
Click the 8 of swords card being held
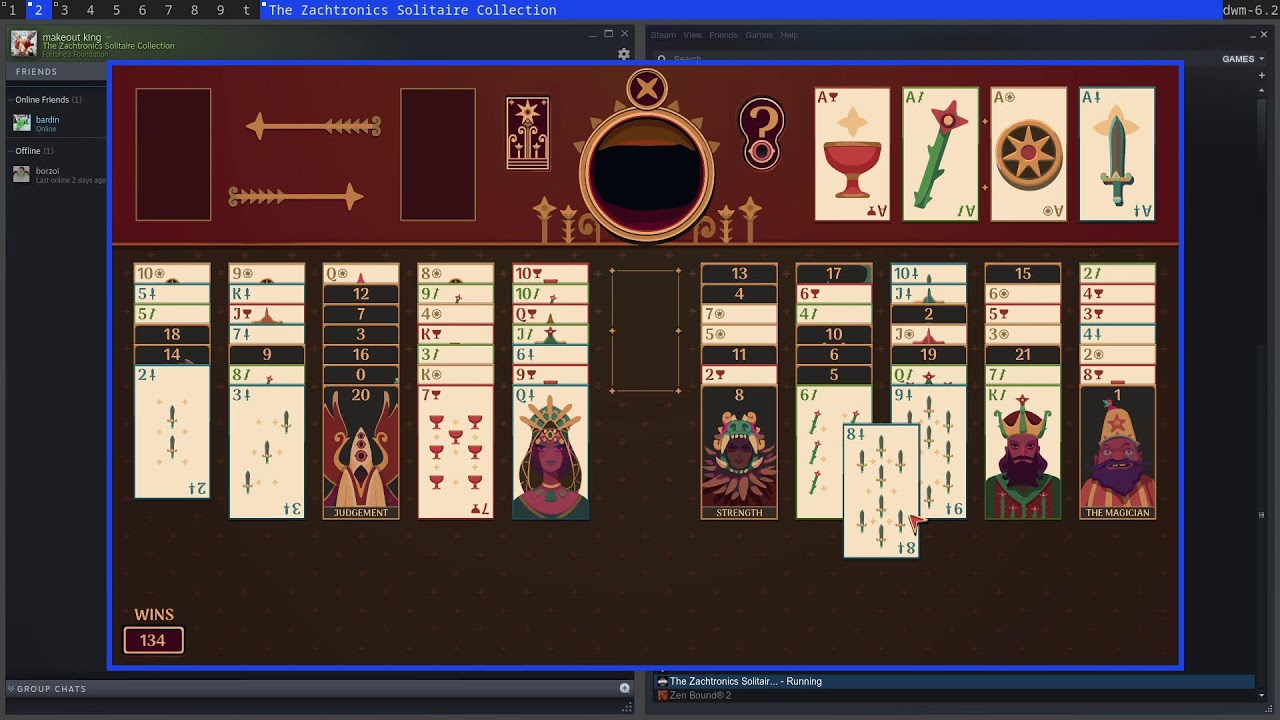click(881, 491)
